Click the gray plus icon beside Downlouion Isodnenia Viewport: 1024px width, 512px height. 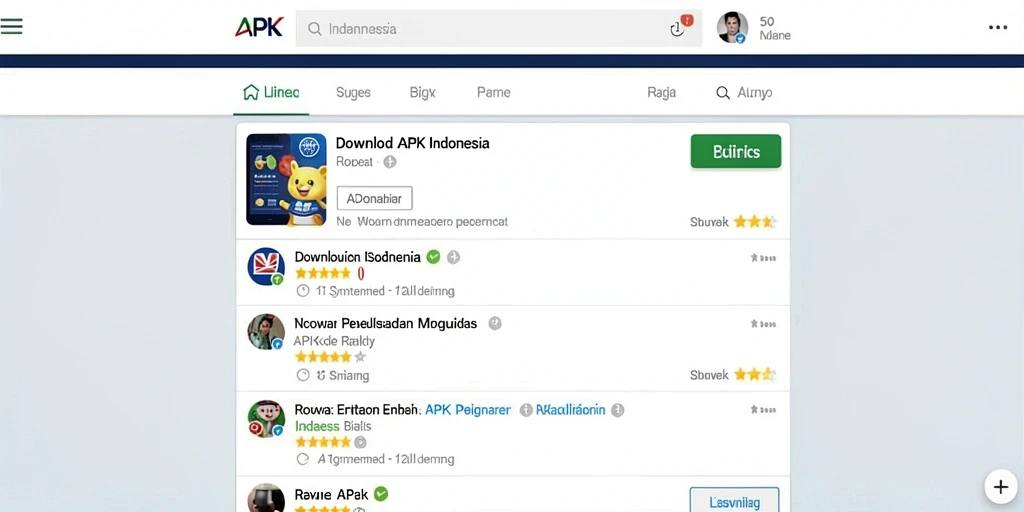(x=453, y=257)
